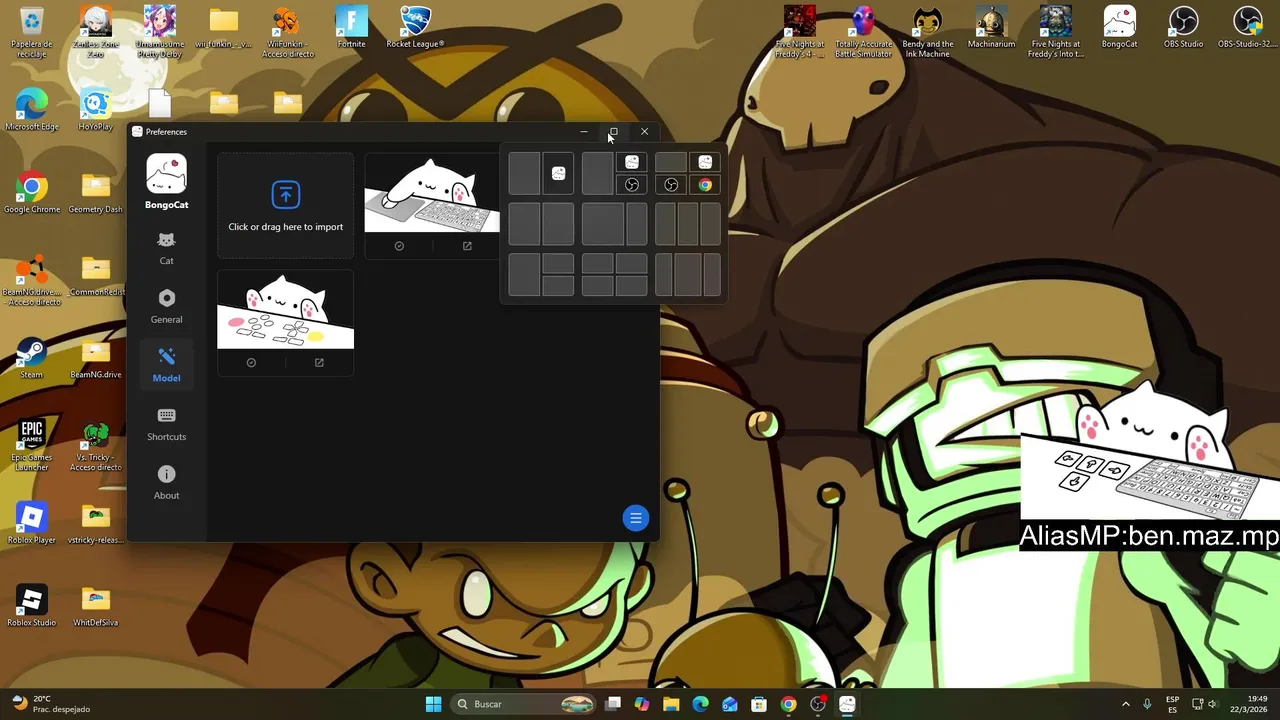Open the Windows Start menu
The image size is (1280, 720).
point(433,704)
